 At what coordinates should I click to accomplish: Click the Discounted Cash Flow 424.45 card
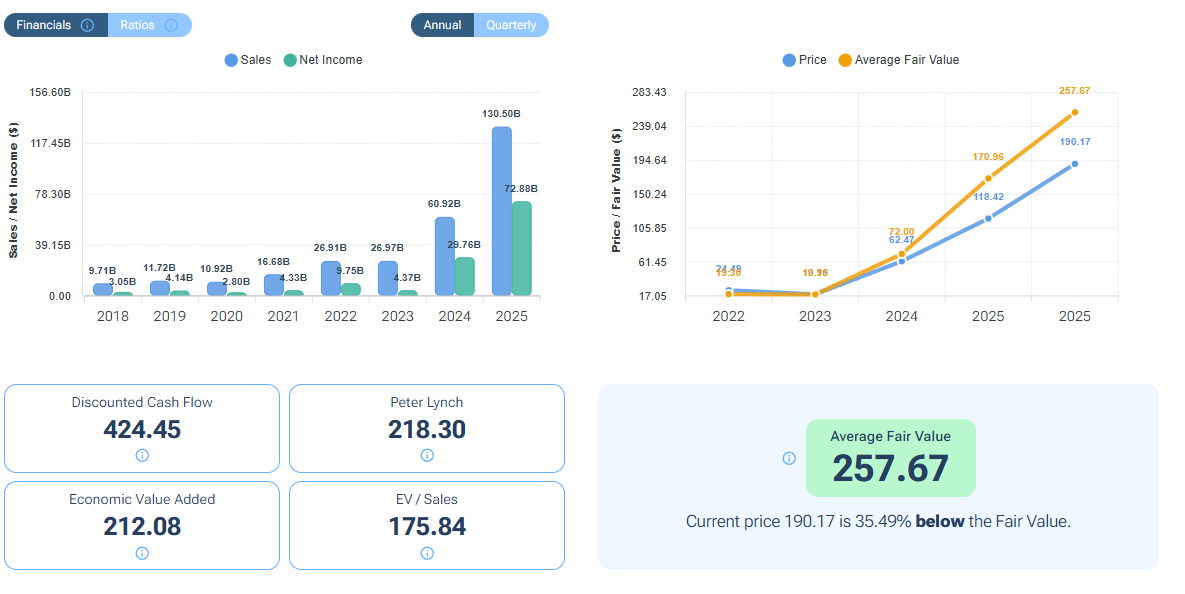[142, 428]
